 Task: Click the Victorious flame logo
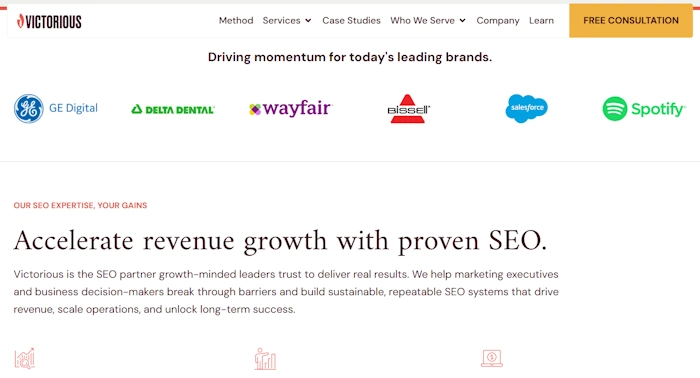[x=49, y=21]
